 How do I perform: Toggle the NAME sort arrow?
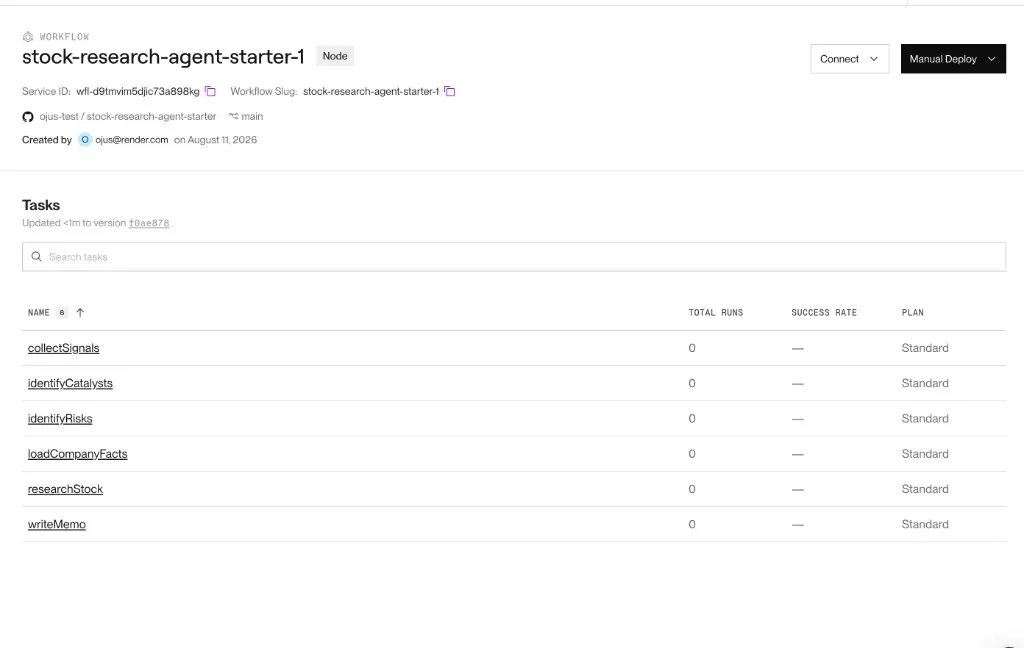(x=80, y=312)
